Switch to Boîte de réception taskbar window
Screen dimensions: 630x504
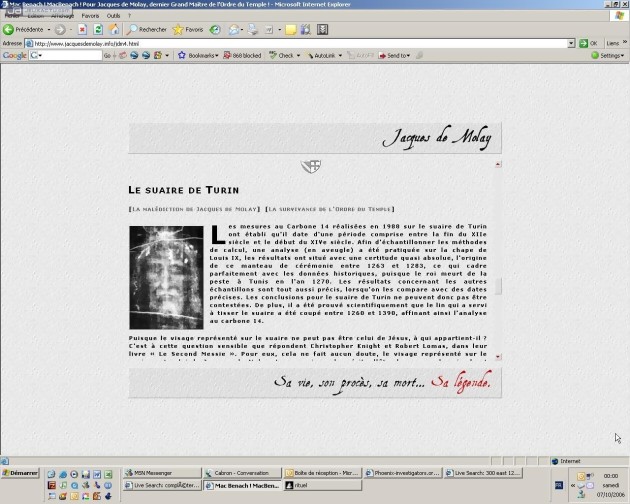[323, 473]
